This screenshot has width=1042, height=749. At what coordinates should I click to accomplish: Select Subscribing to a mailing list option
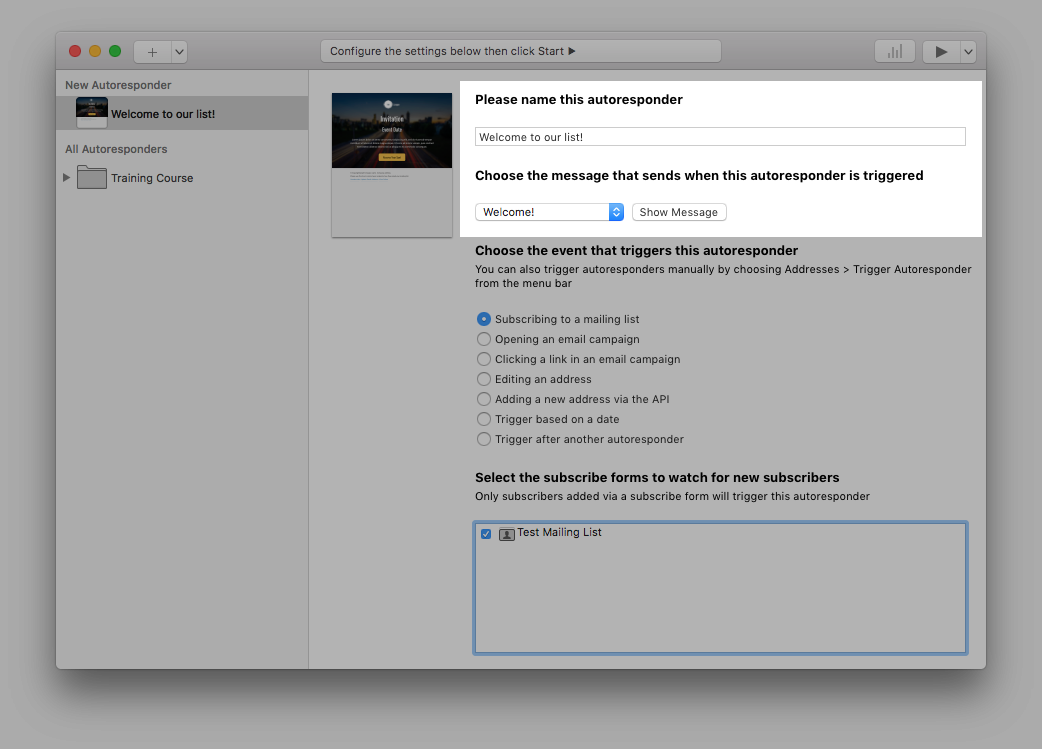pos(484,319)
